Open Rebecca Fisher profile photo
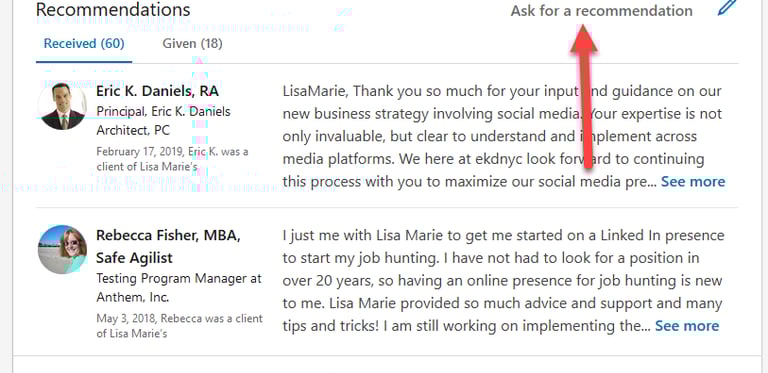 [x=62, y=250]
